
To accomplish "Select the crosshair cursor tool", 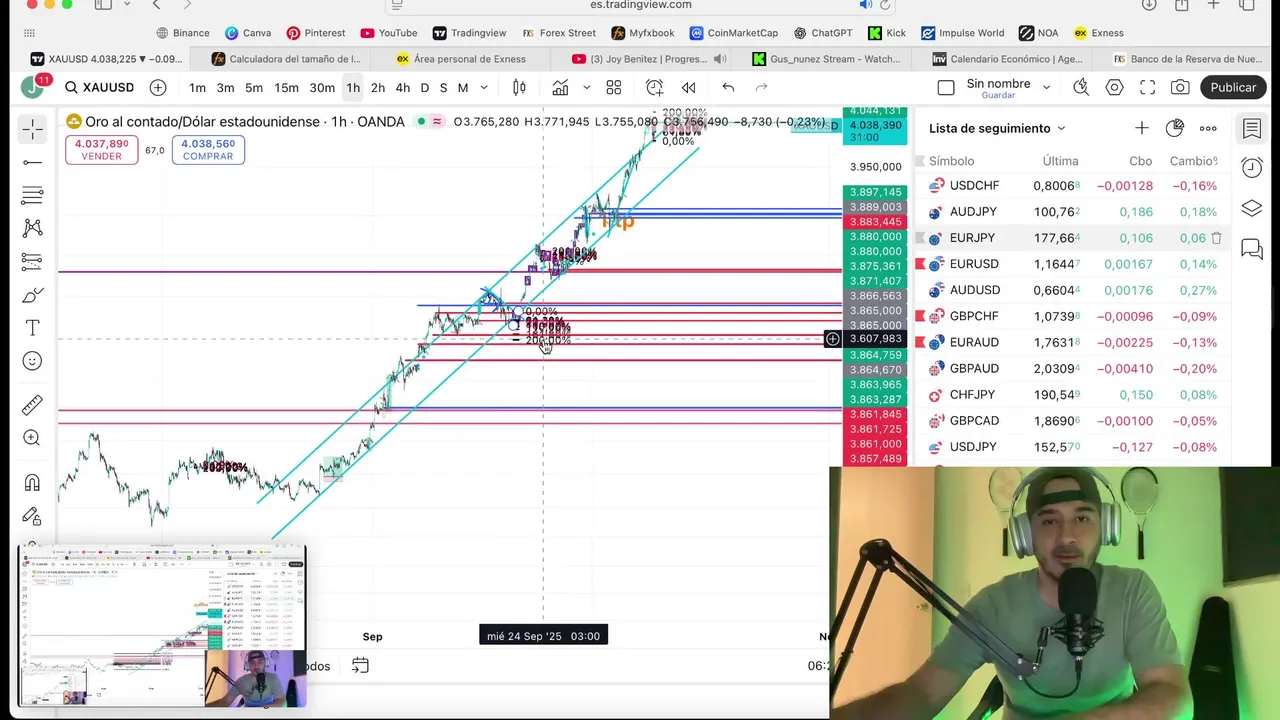I will click(x=32, y=129).
